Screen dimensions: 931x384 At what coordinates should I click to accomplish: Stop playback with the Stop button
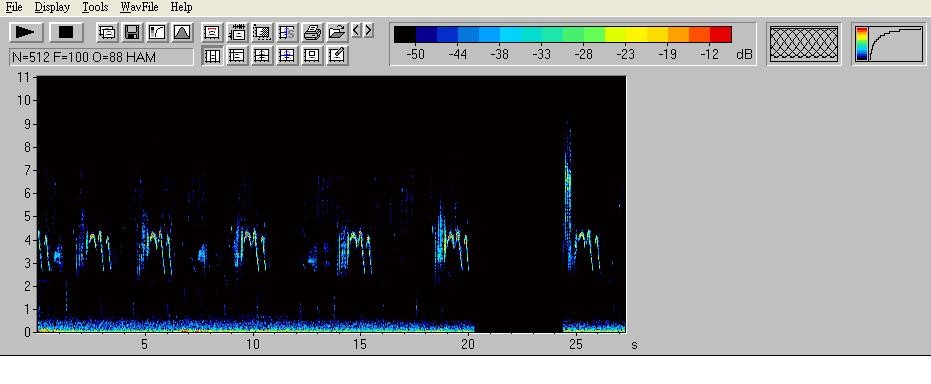click(x=66, y=32)
